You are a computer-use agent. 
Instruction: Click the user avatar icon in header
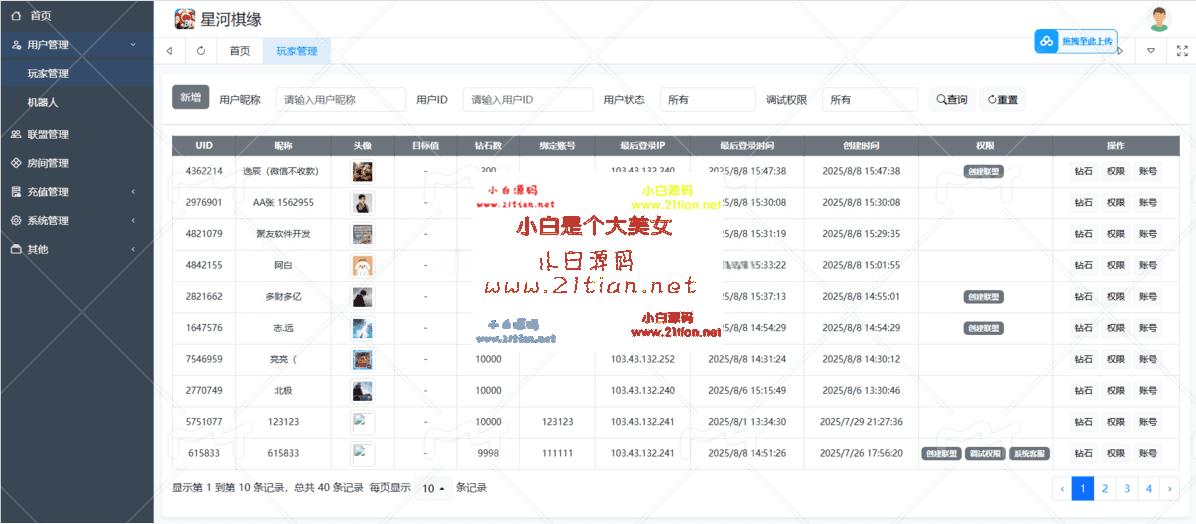pyautogui.click(x=1159, y=19)
